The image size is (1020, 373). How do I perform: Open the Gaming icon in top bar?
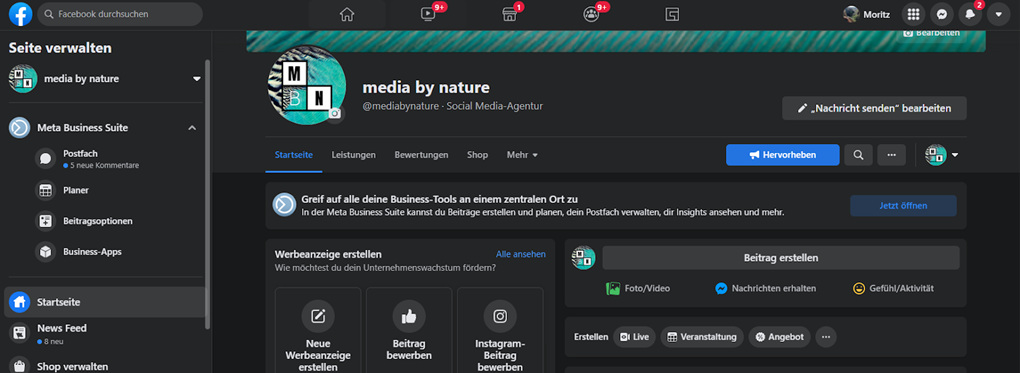672,14
